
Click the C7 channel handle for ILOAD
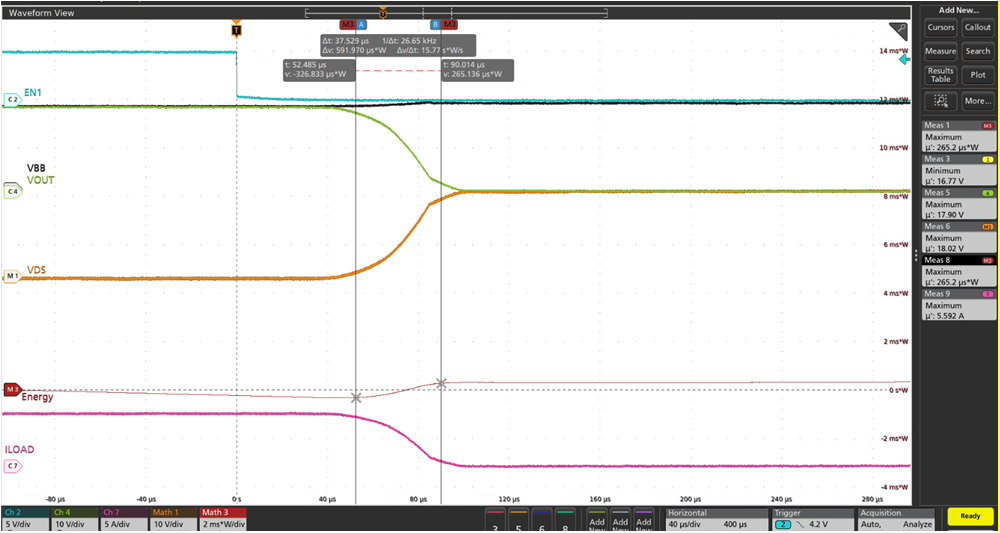tap(12, 465)
